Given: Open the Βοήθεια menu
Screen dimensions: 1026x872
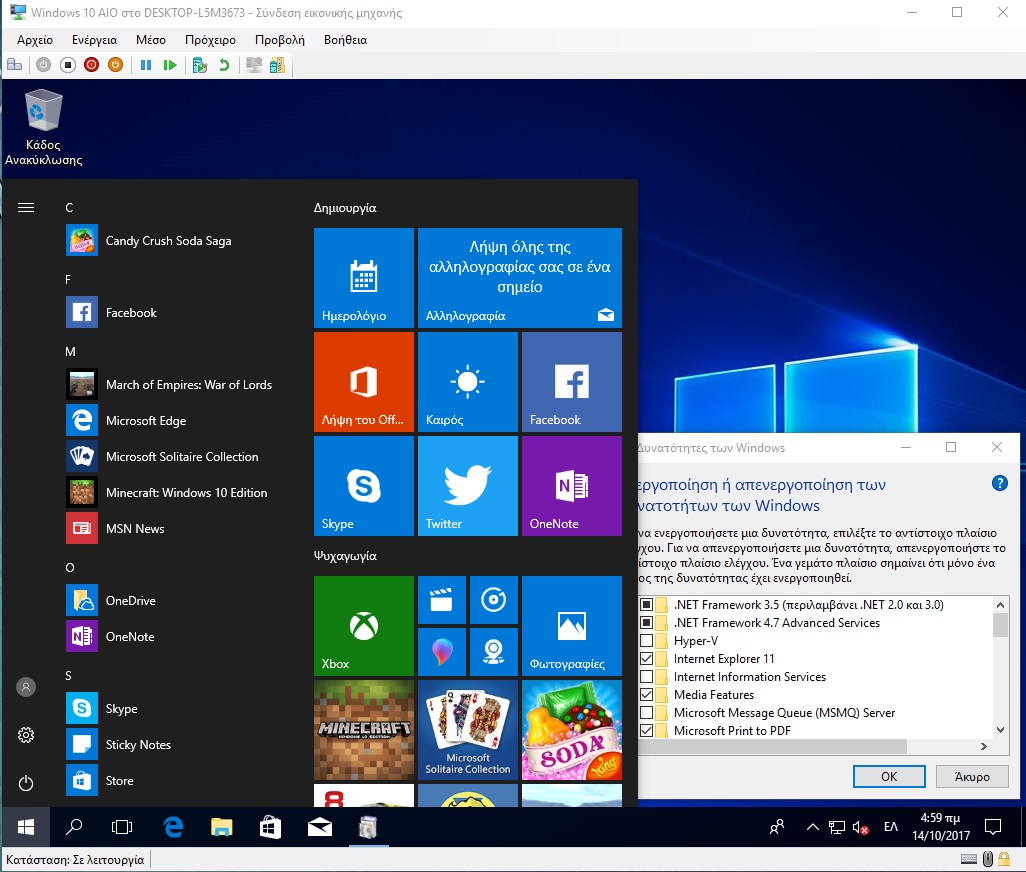Looking at the screenshot, I should pos(345,40).
